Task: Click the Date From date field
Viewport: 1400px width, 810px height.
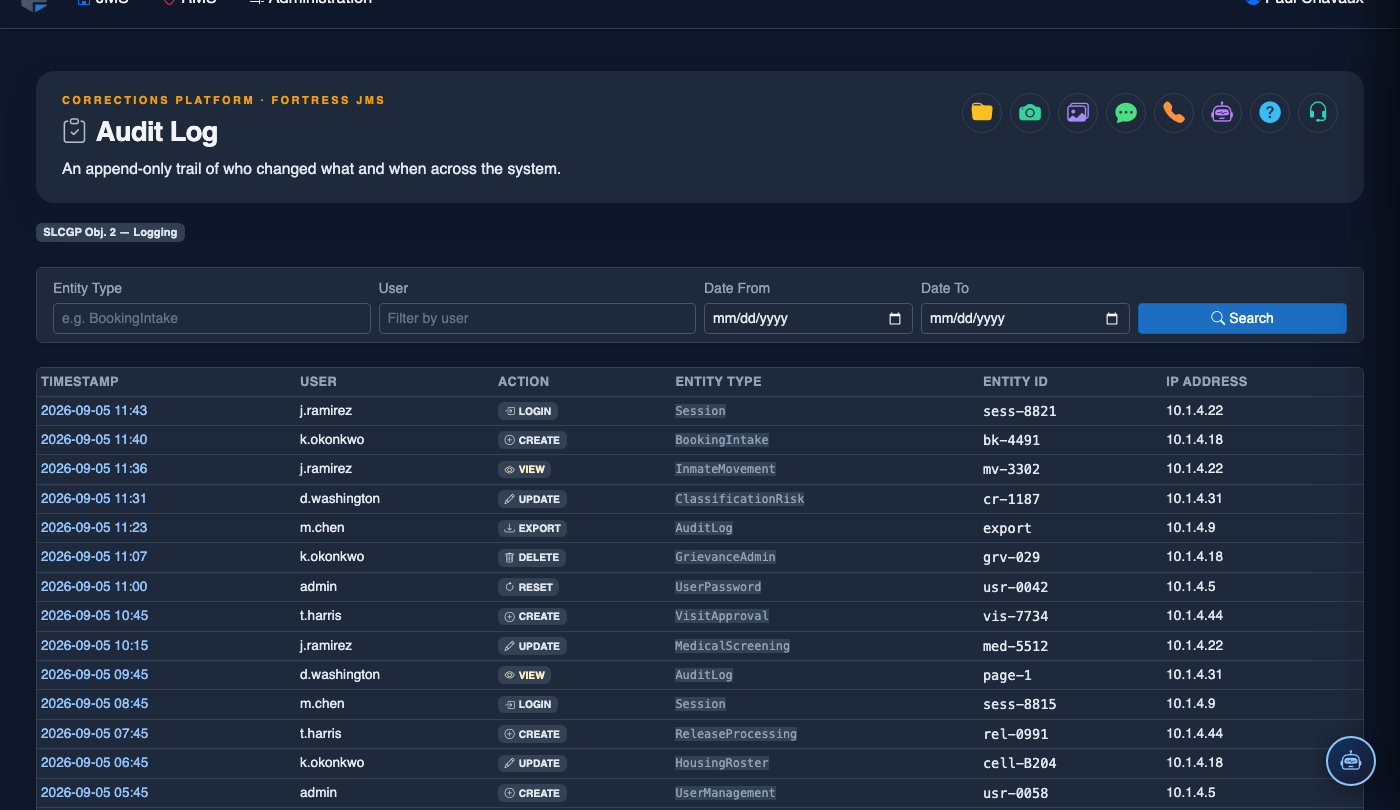Action: tap(808, 318)
